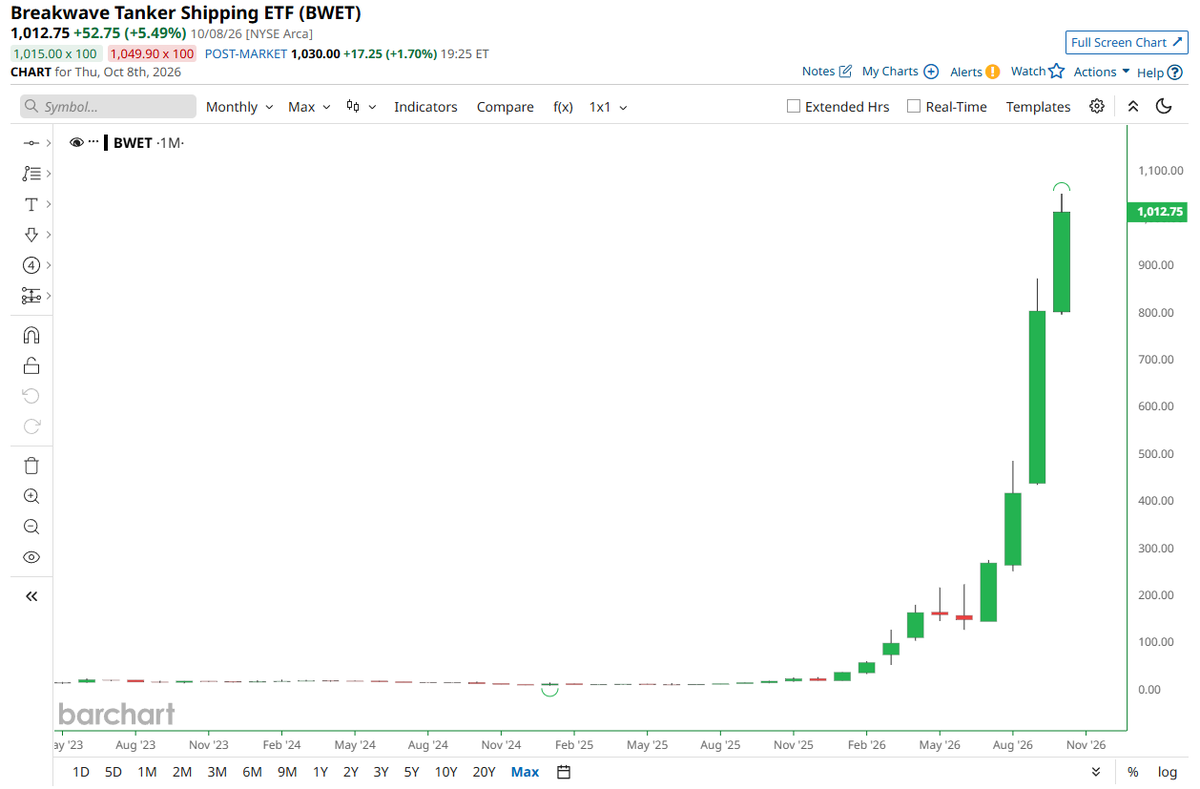Select the trend line drawing tool
1200x789 pixels.
coord(31,143)
